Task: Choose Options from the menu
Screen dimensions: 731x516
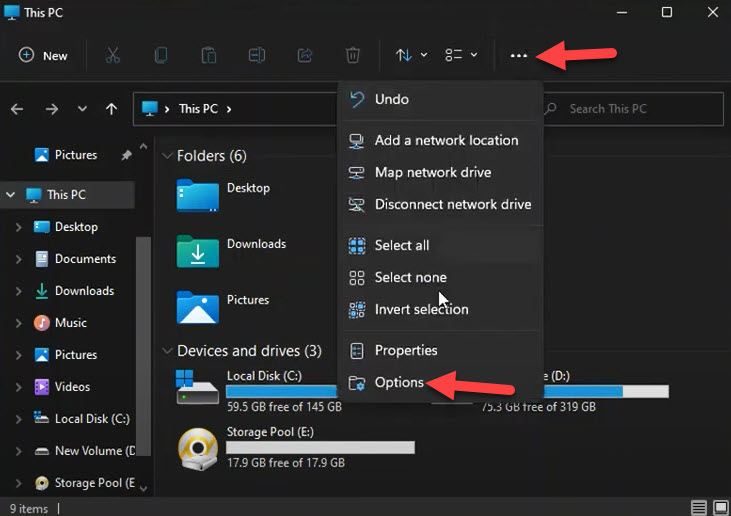Action: 399,382
